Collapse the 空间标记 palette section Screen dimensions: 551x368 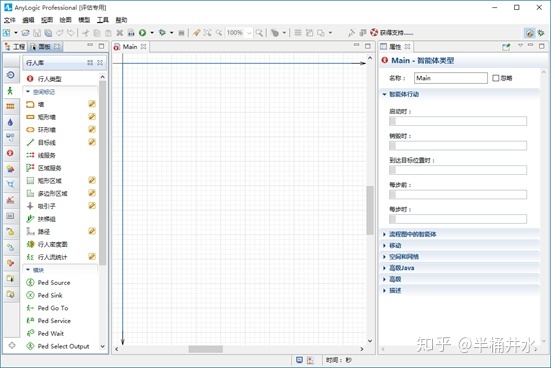coord(28,92)
